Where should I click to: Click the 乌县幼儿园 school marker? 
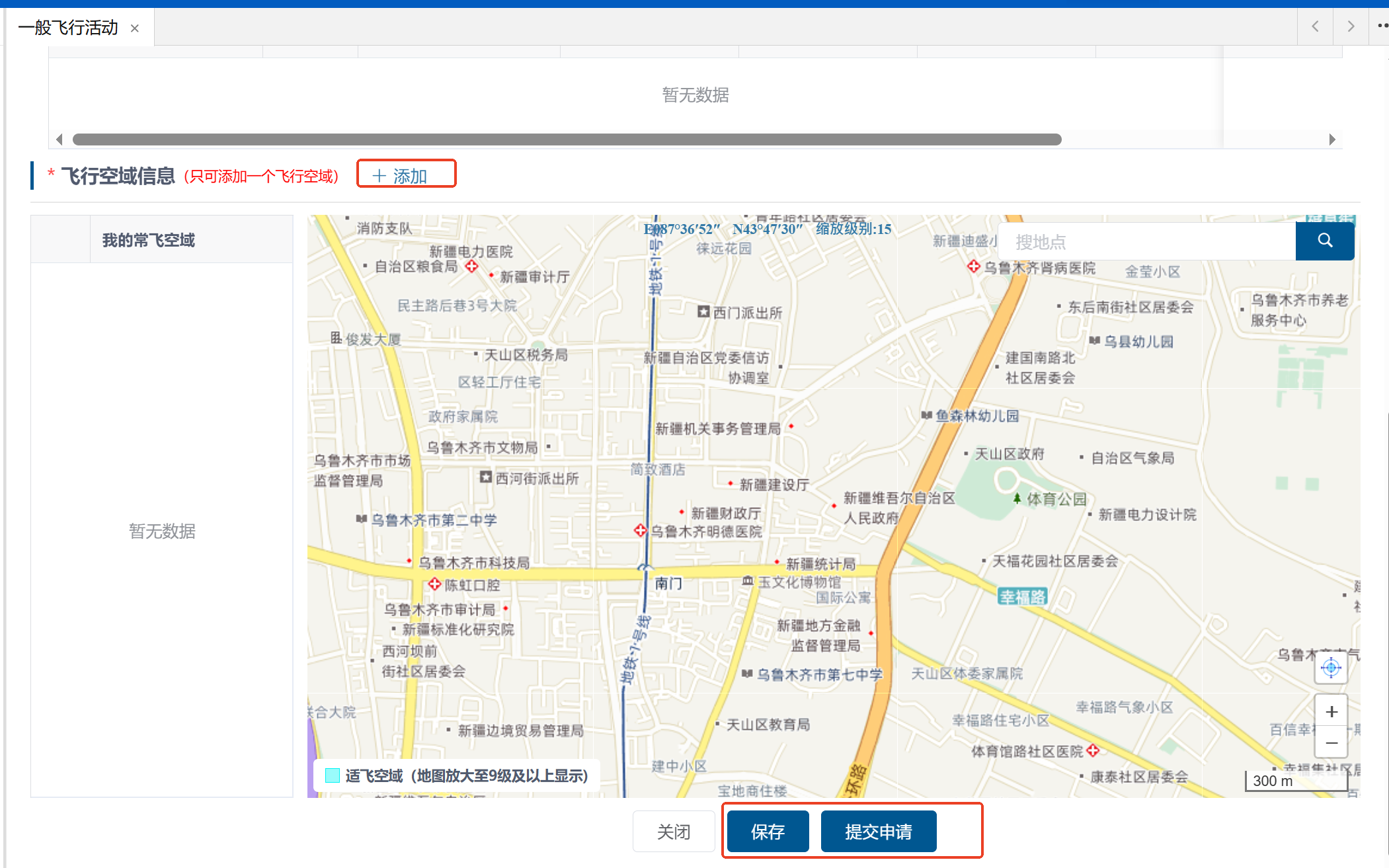[1095, 340]
